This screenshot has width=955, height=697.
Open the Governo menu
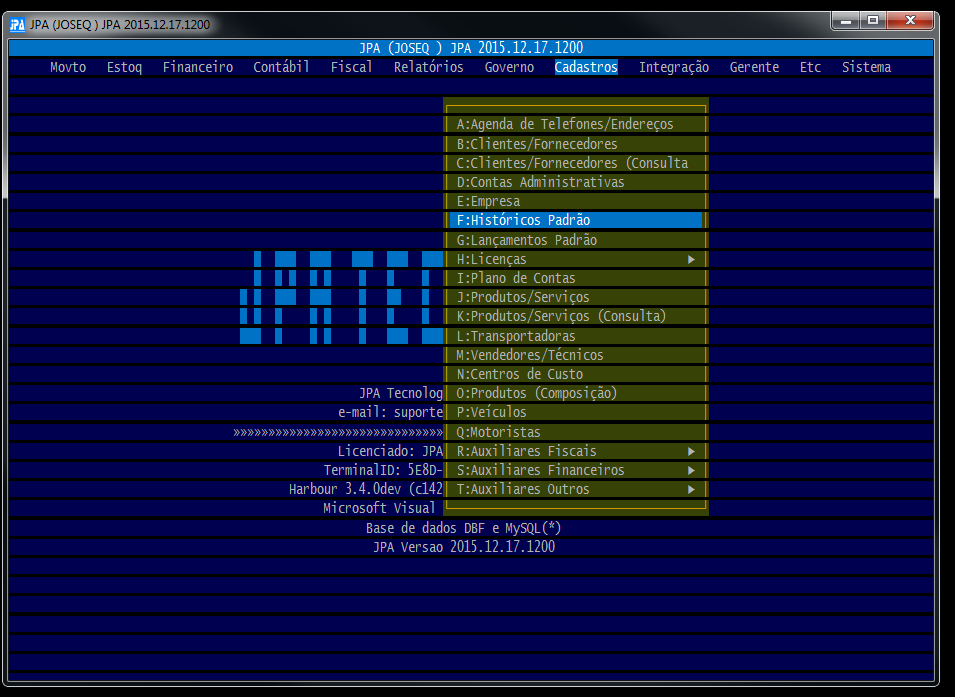pos(509,67)
